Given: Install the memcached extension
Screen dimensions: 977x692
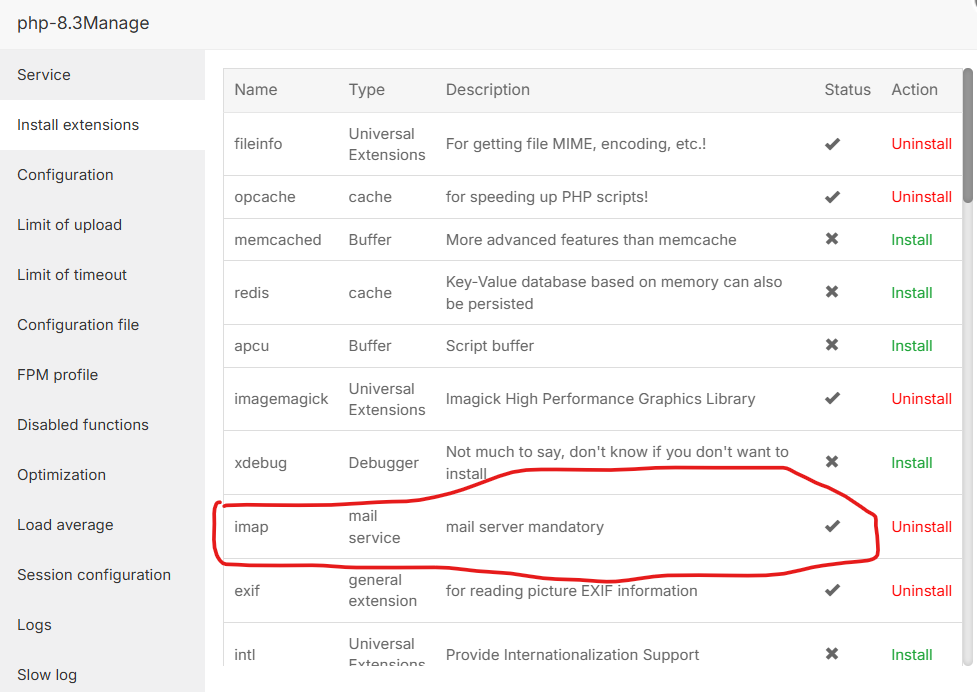Looking at the screenshot, I should (912, 240).
